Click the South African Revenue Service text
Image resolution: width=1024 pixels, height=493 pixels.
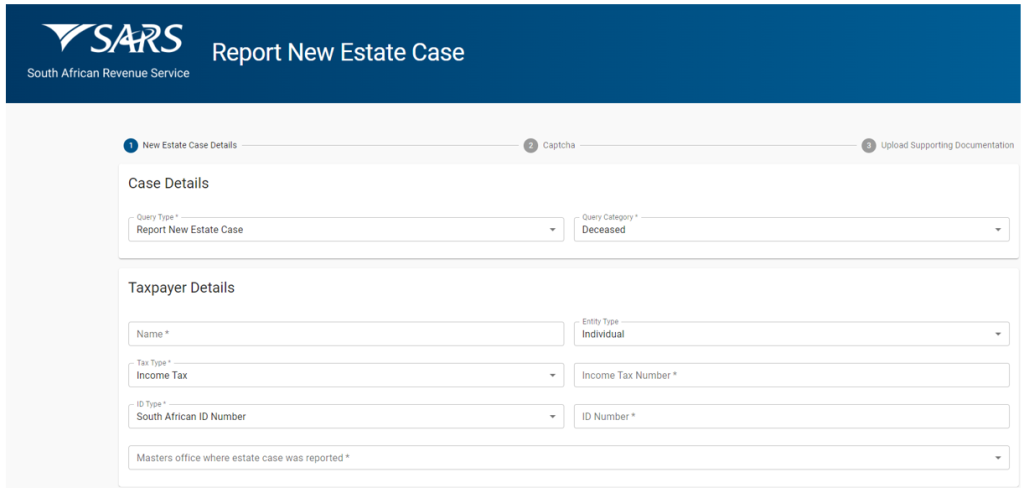click(x=108, y=73)
